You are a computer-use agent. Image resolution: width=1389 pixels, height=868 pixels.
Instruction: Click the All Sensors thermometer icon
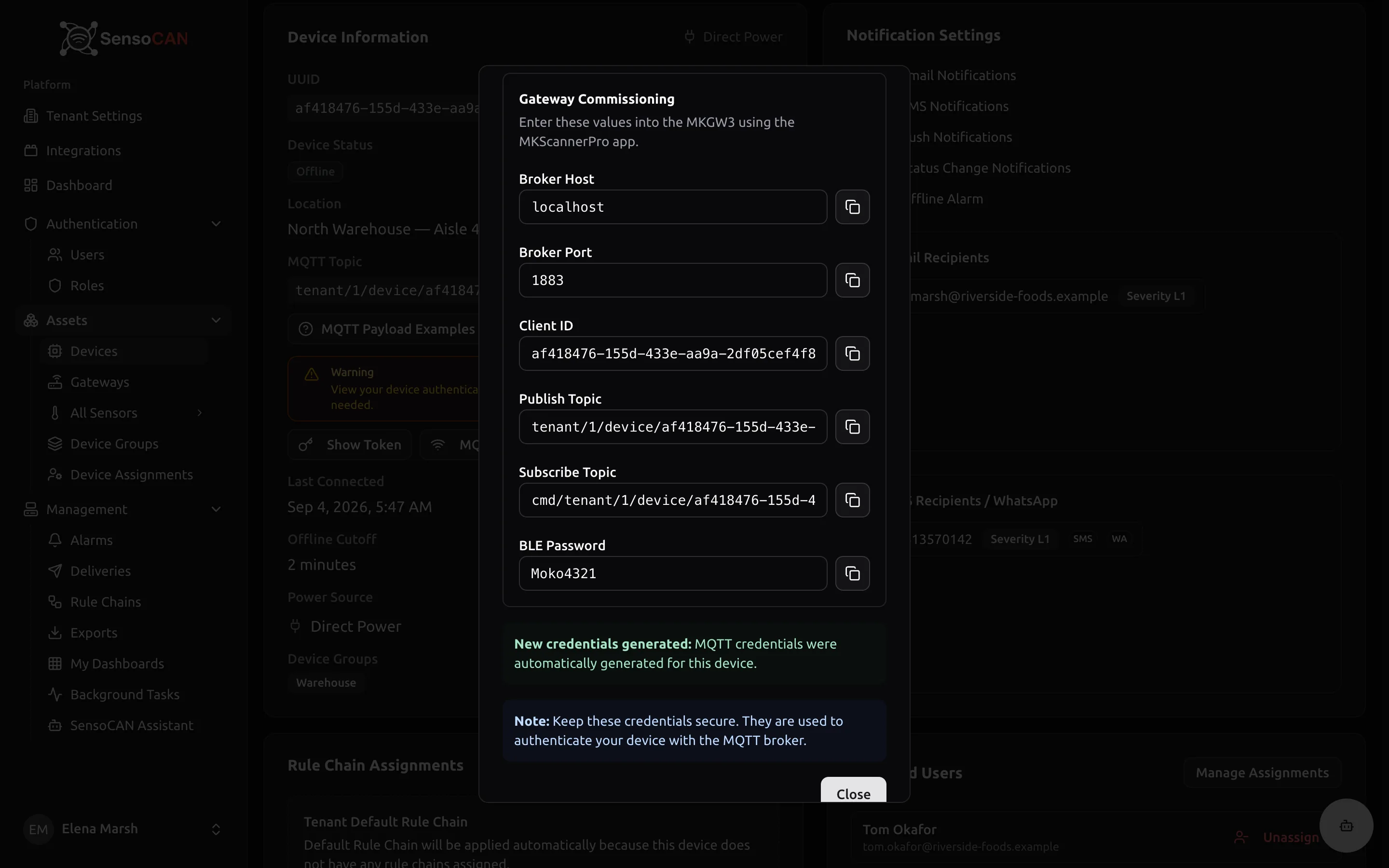pyautogui.click(x=55, y=413)
